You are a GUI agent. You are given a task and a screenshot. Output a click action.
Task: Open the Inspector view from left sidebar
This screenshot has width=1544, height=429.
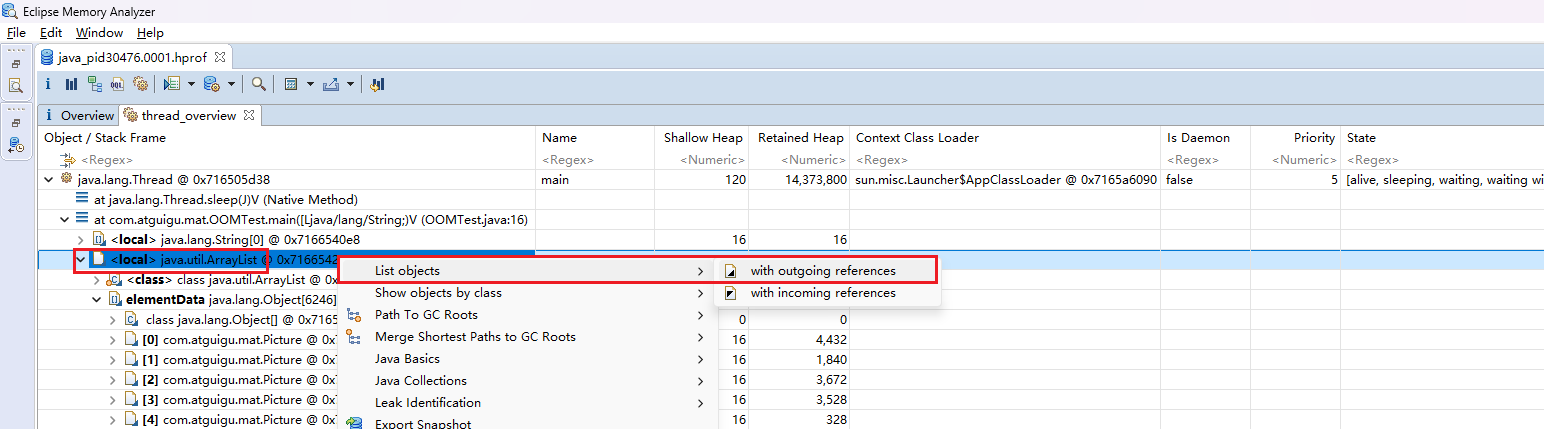pyautogui.click(x=16, y=86)
